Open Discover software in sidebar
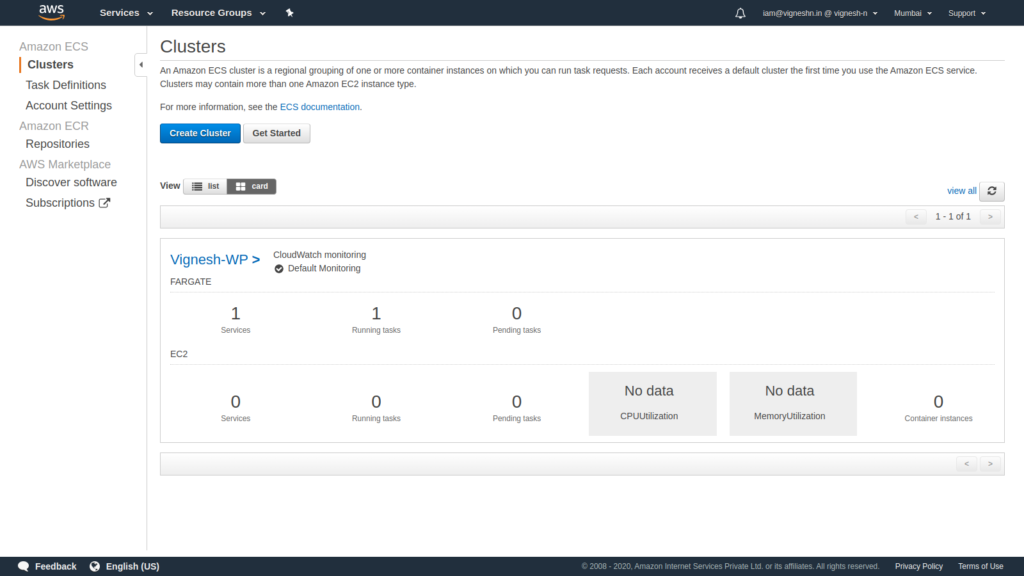1024x576 pixels. tap(71, 182)
